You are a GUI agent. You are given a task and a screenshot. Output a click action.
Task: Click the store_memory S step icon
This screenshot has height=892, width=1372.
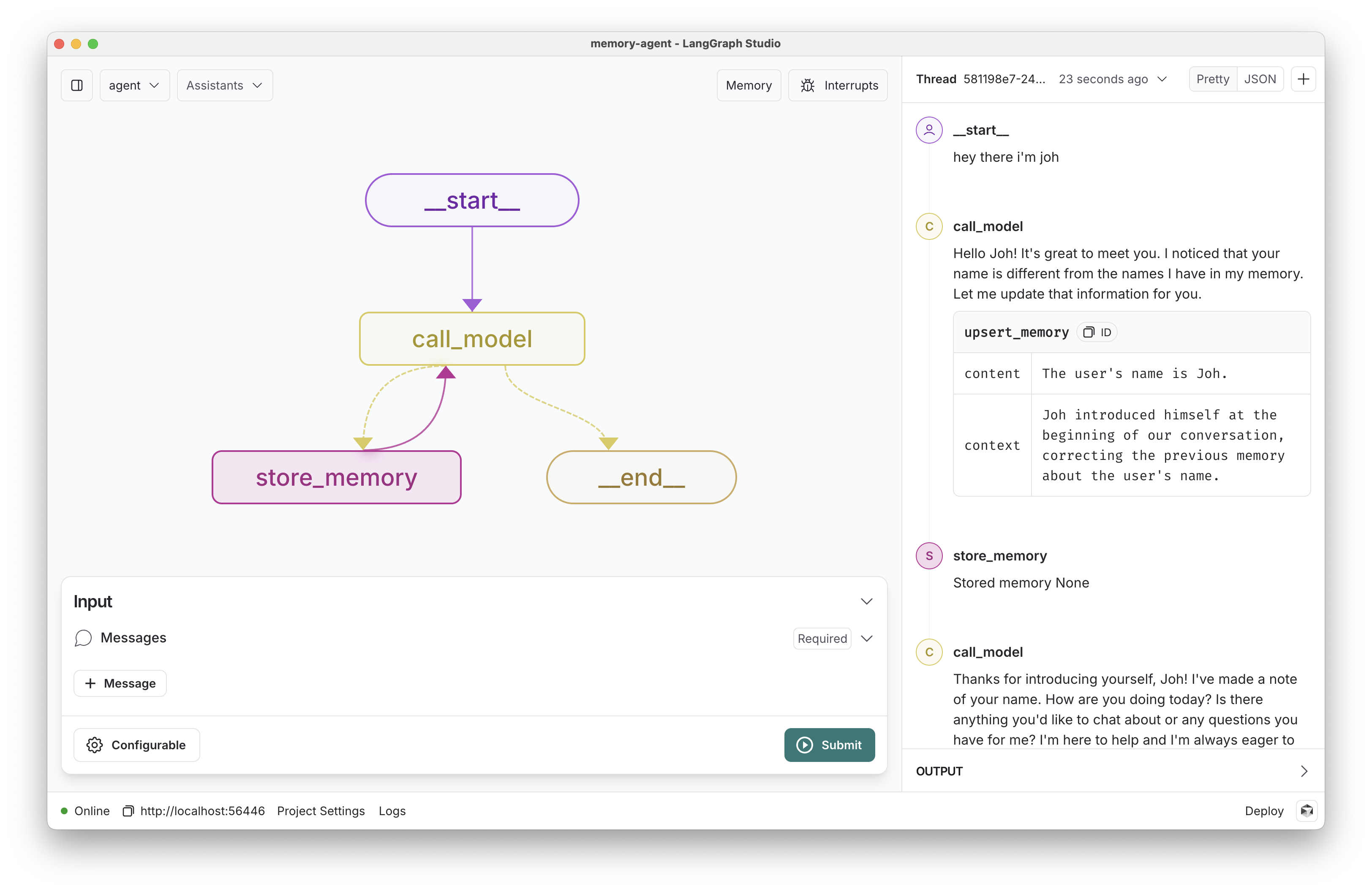pyautogui.click(x=929, y=555)
